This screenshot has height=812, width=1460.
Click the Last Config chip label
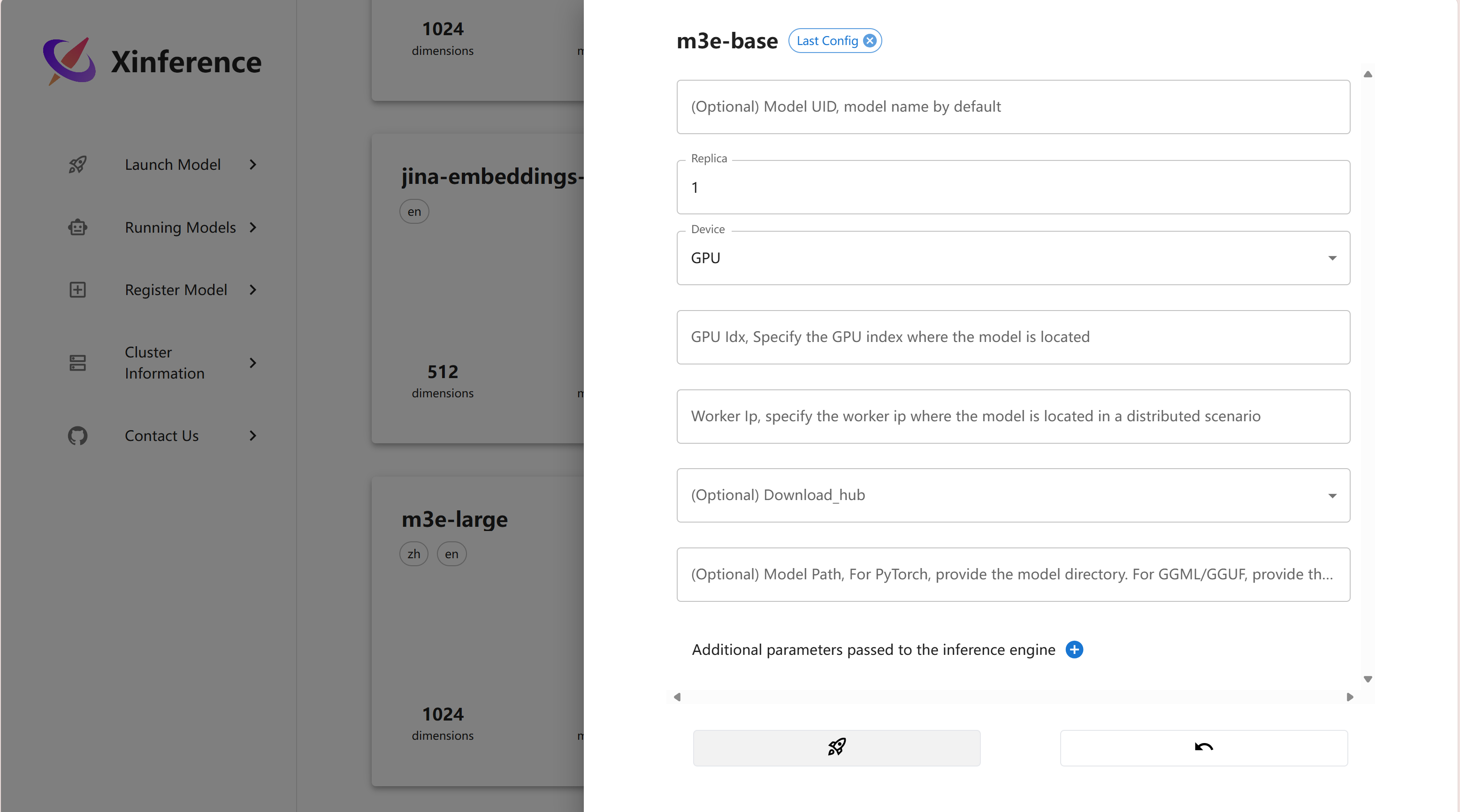[827, 41]
